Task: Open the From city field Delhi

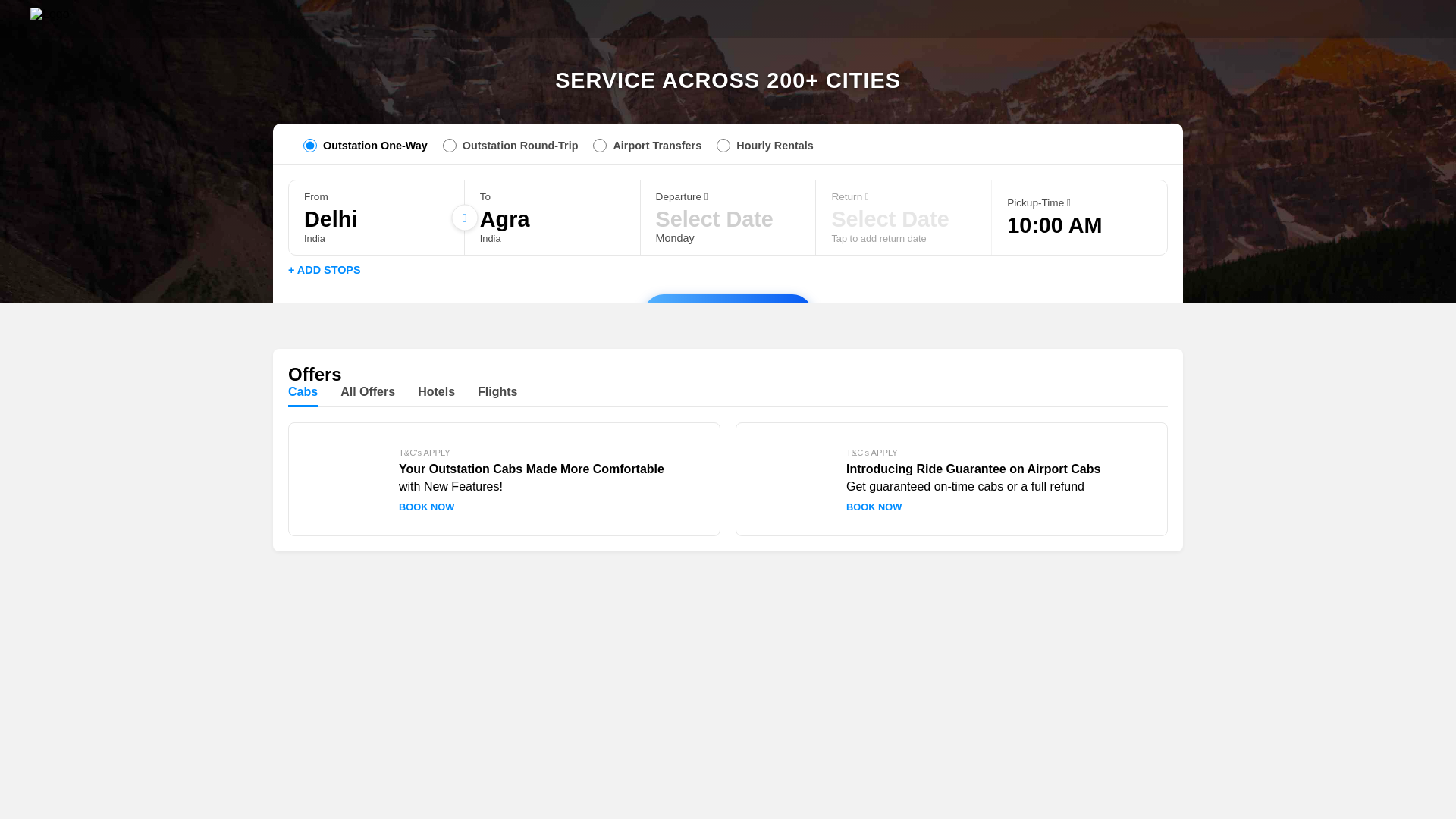Action: click(x=376, y=218)
